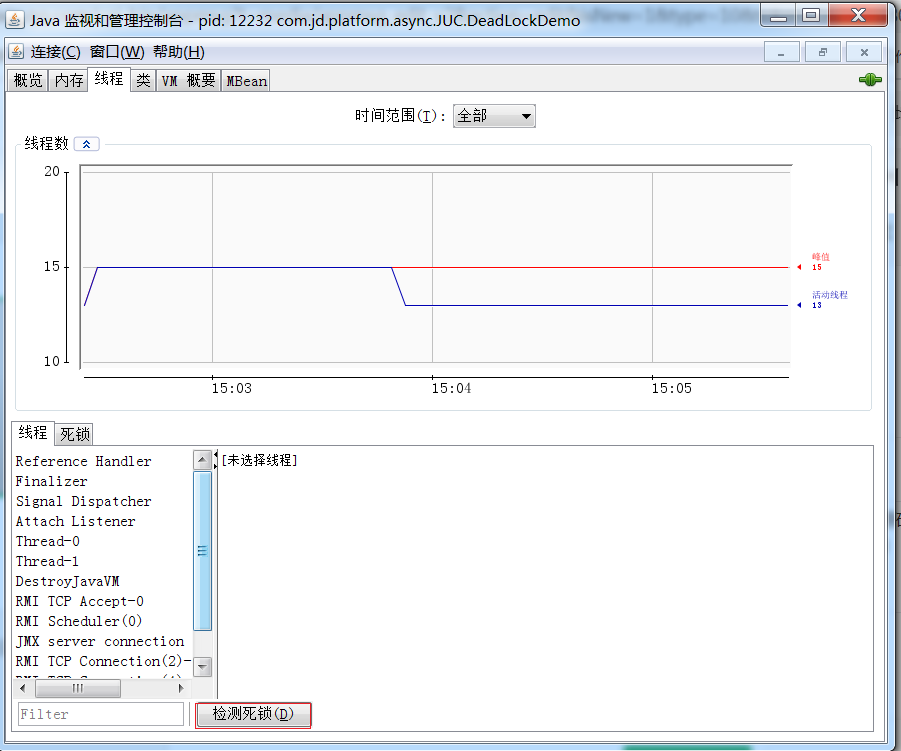This screenshot has height=751, width=901.
Task: Click the thread list horizontal scroll-right arrow
Action: pyautogui.click(x=182, y=688)
